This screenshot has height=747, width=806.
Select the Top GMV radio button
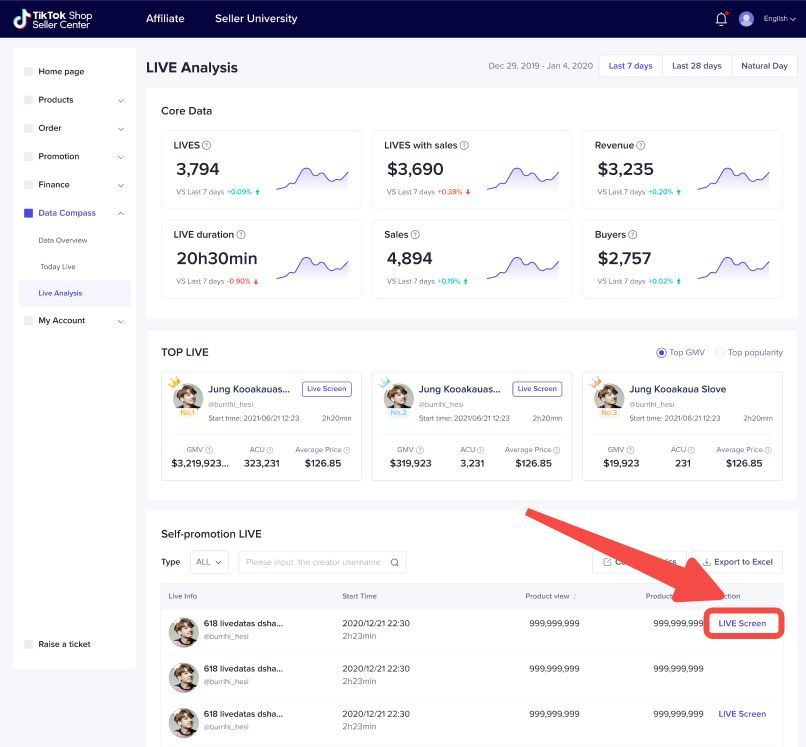point(661,353)
